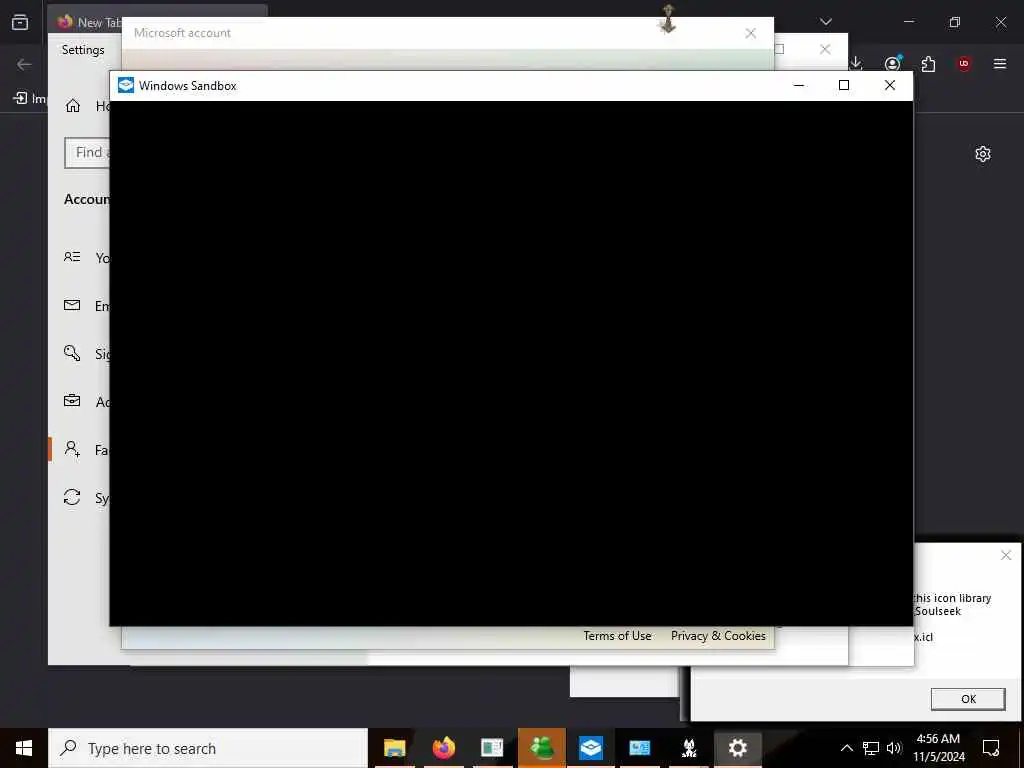Viewport: 1024px width, 768px height.
Task: Open the Import bookmarks toolbar item
Action: coord(29,99)
